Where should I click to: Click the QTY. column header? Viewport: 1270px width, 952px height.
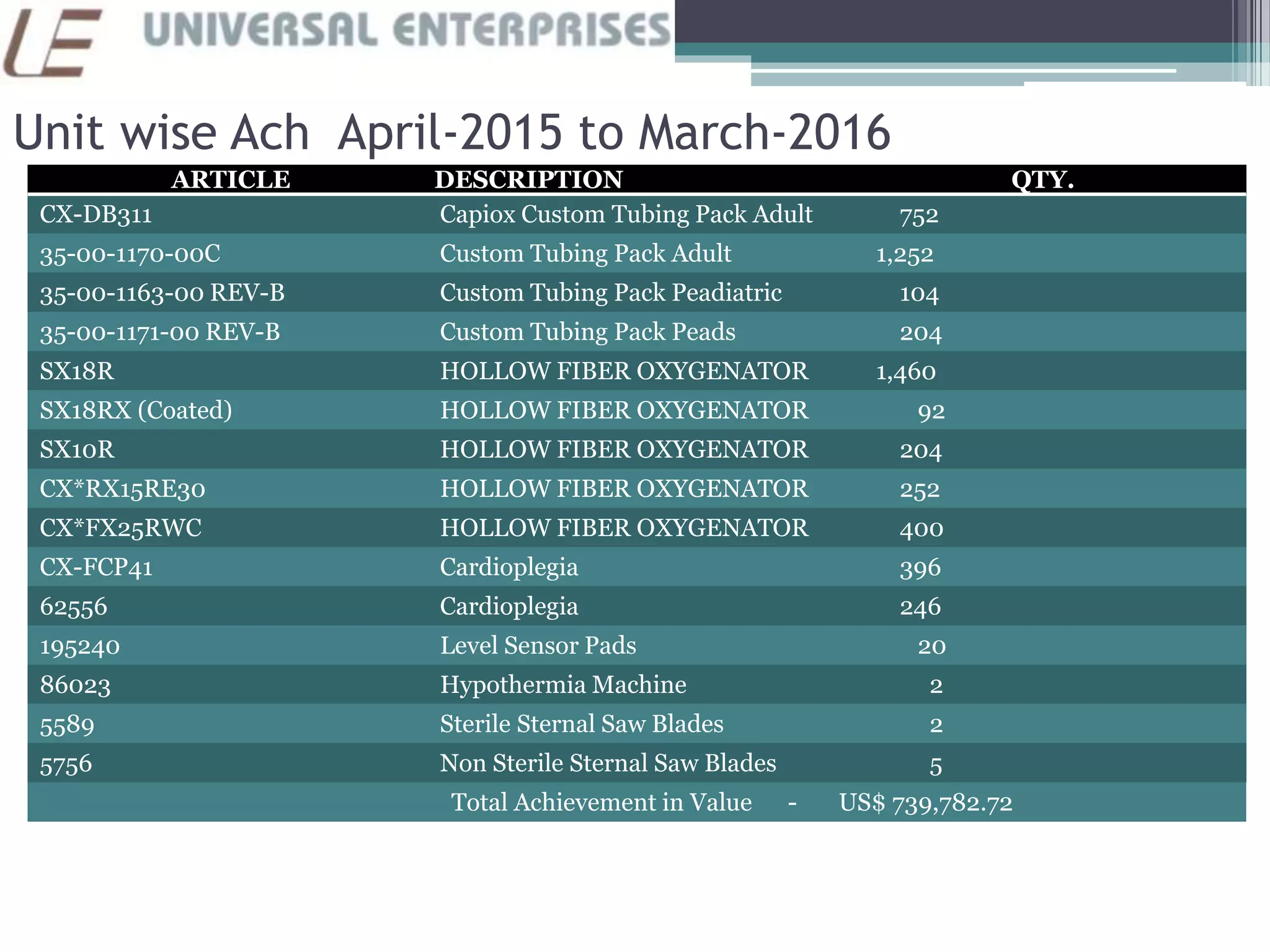pyautogui.click(x=1042, y=180)
